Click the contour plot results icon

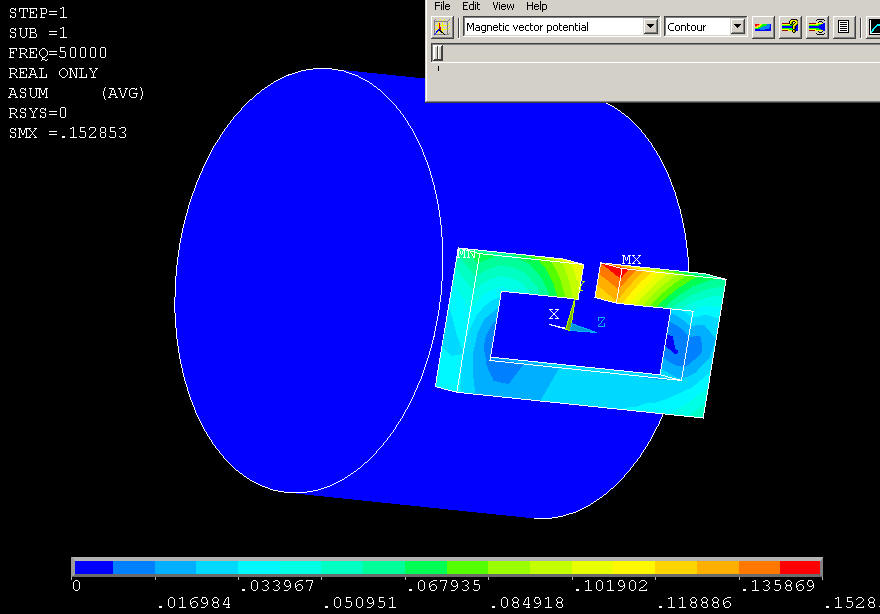(x=763, y=27)
